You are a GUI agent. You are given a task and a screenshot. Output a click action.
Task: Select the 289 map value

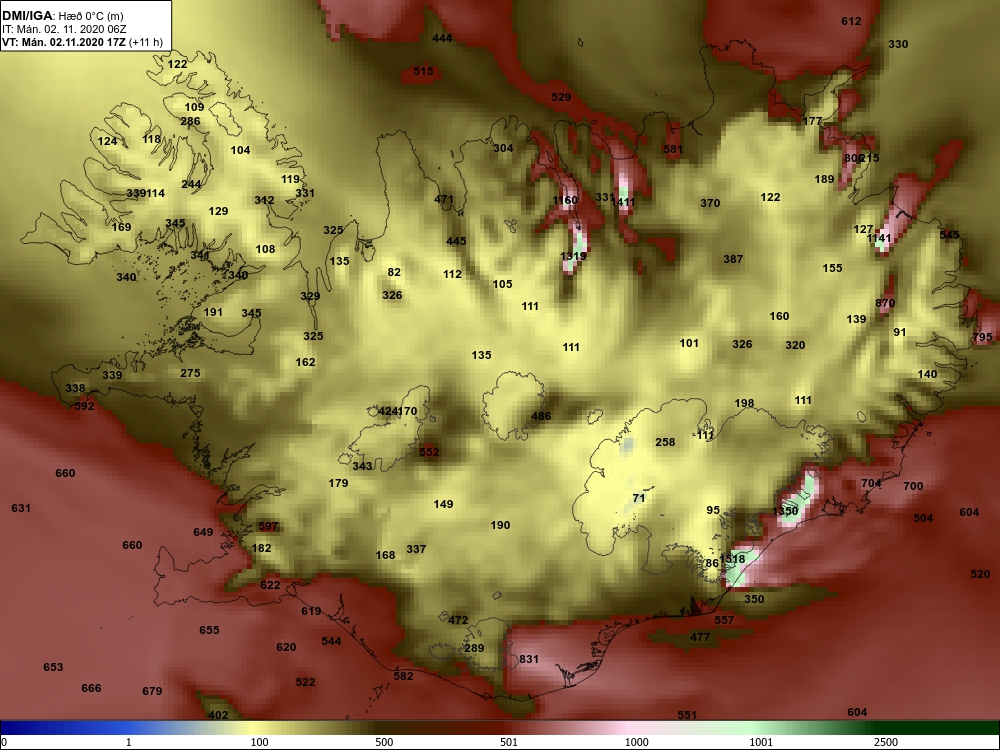pyautogui.click(x=474, y=649)
